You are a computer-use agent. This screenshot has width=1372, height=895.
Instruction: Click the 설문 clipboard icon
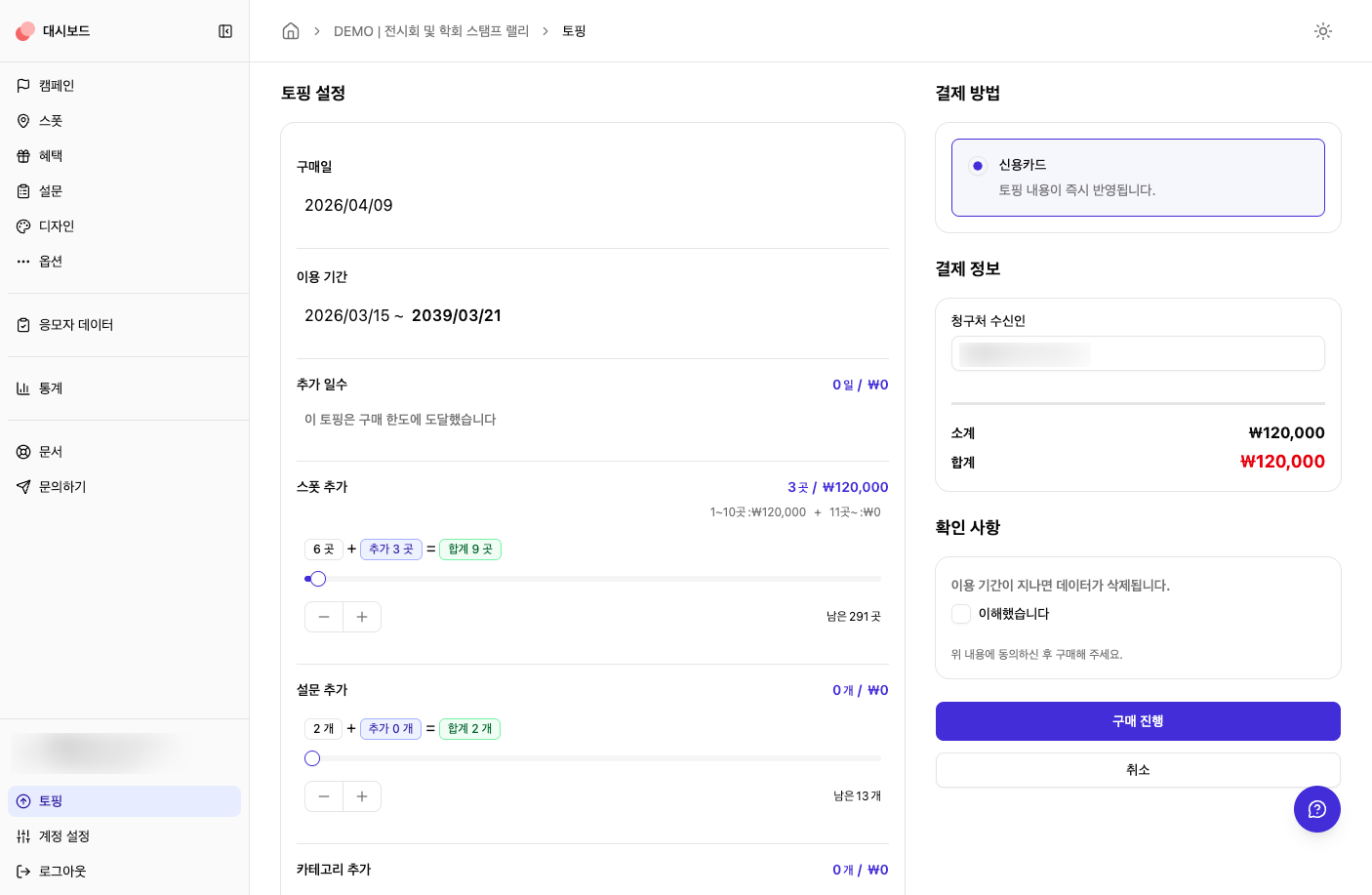pyautogui.click(x=23, y=191)
